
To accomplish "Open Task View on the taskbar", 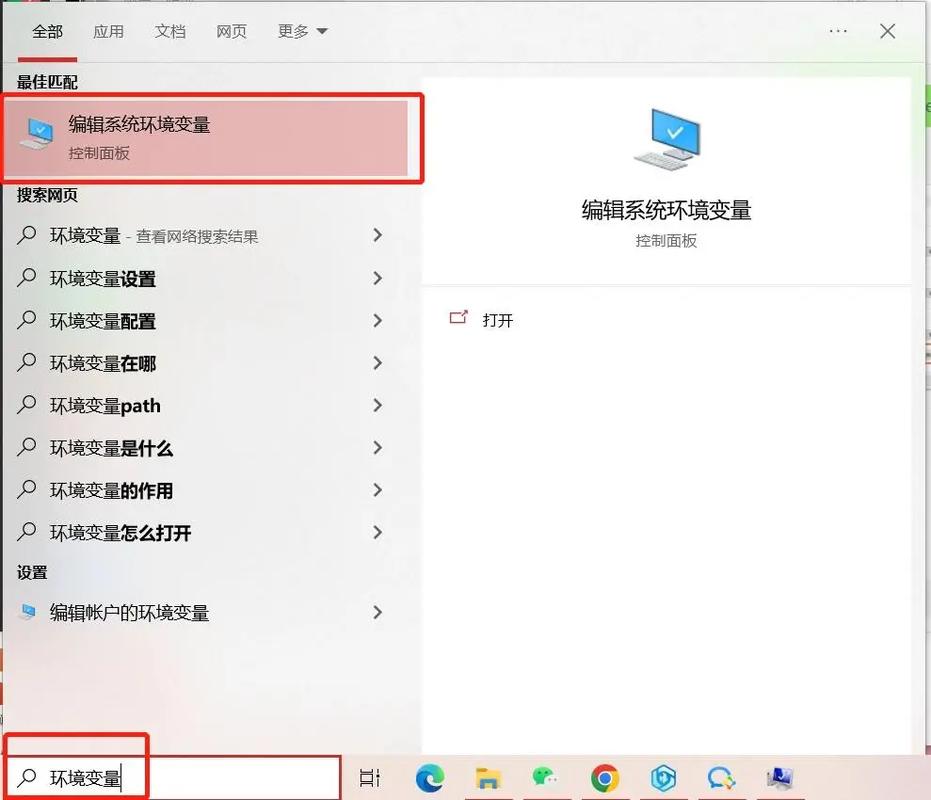I will click(369, 778).
